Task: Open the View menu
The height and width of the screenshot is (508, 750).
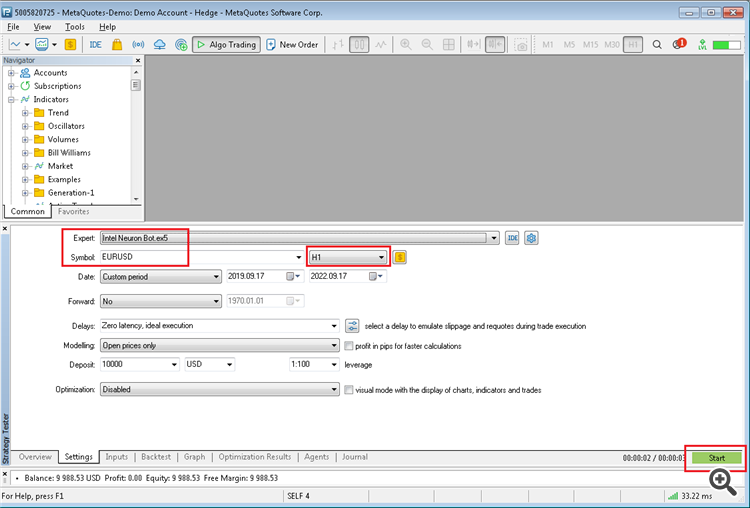Action: pos(42,27)
